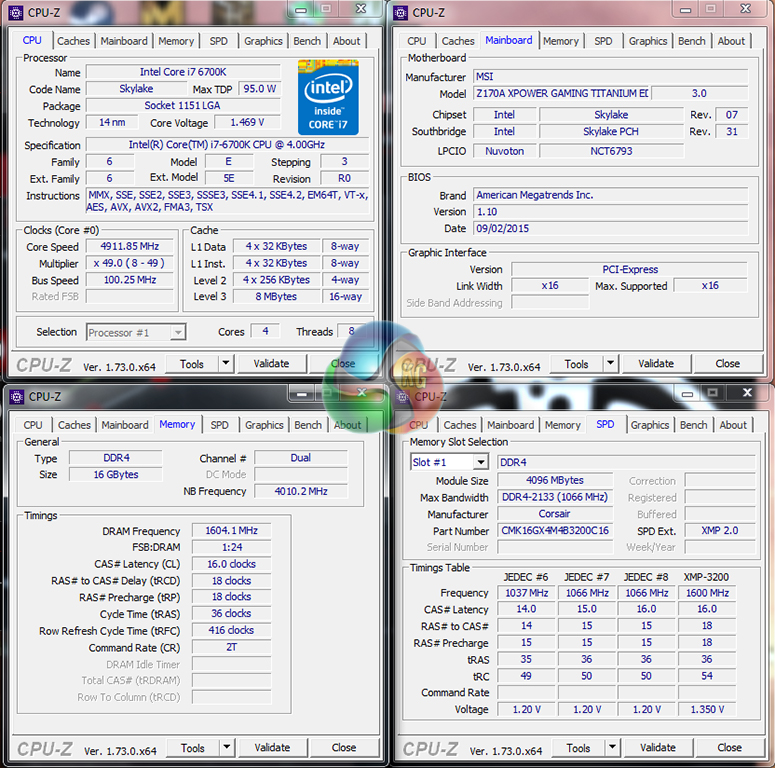Screen dimensions: 775x768
Task: Open Tools dropdown arrow in SPD window
Action: [612, 747]
